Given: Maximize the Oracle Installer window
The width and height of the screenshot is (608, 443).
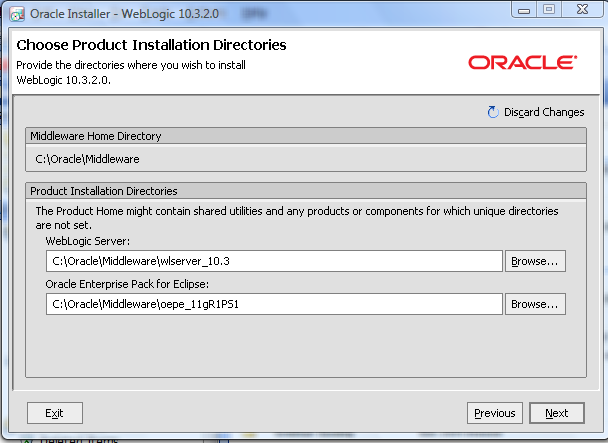Looking at the screenshot, I should (x=549, y=9).
